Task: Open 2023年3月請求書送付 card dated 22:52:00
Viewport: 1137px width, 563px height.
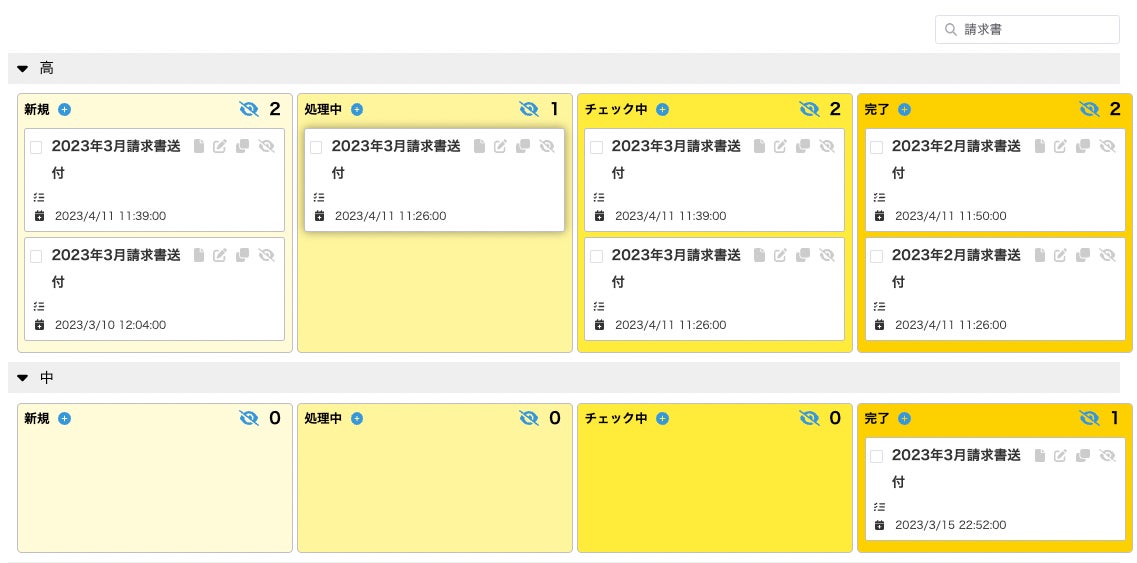Action: (x=956, y=469)
